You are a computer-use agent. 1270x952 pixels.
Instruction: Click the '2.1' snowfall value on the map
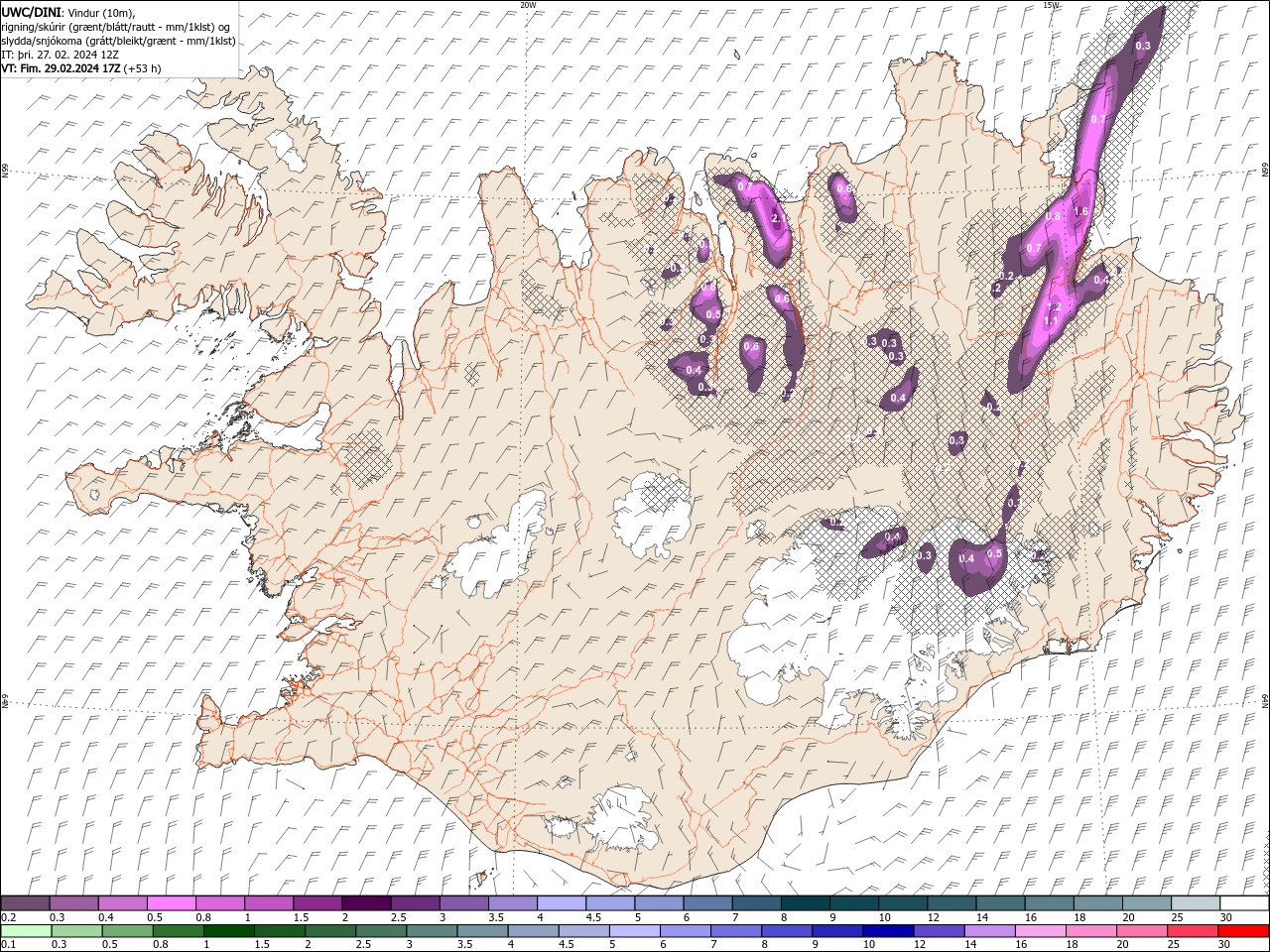779,219
